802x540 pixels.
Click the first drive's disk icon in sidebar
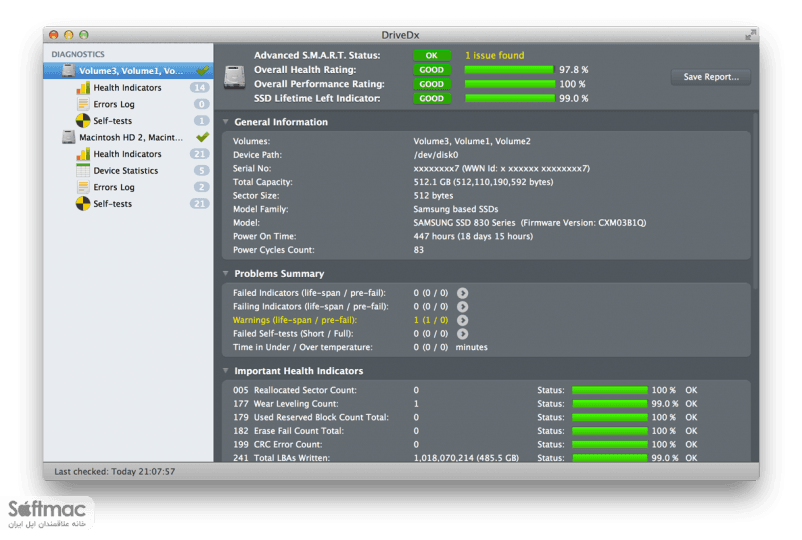click(x=69, y=71)
